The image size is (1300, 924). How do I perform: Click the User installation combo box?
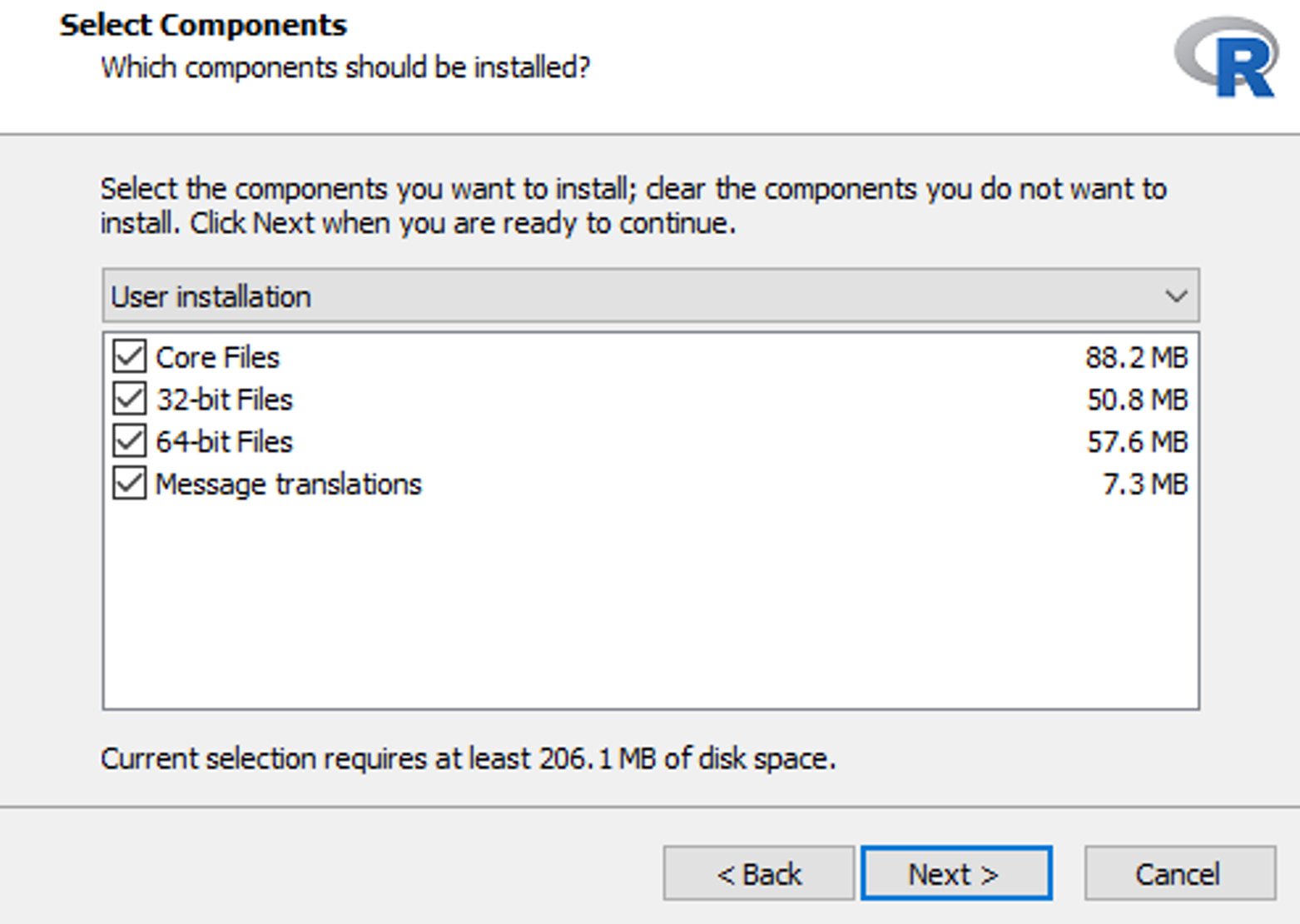point(583,296)
